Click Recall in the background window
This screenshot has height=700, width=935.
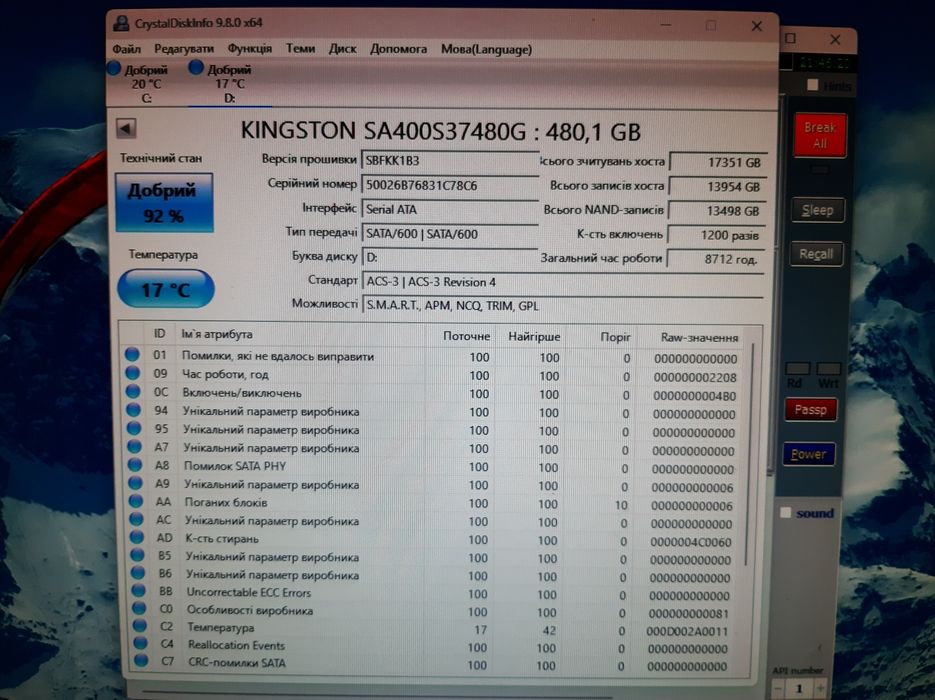pyautogui.click(x=816, y=254)
